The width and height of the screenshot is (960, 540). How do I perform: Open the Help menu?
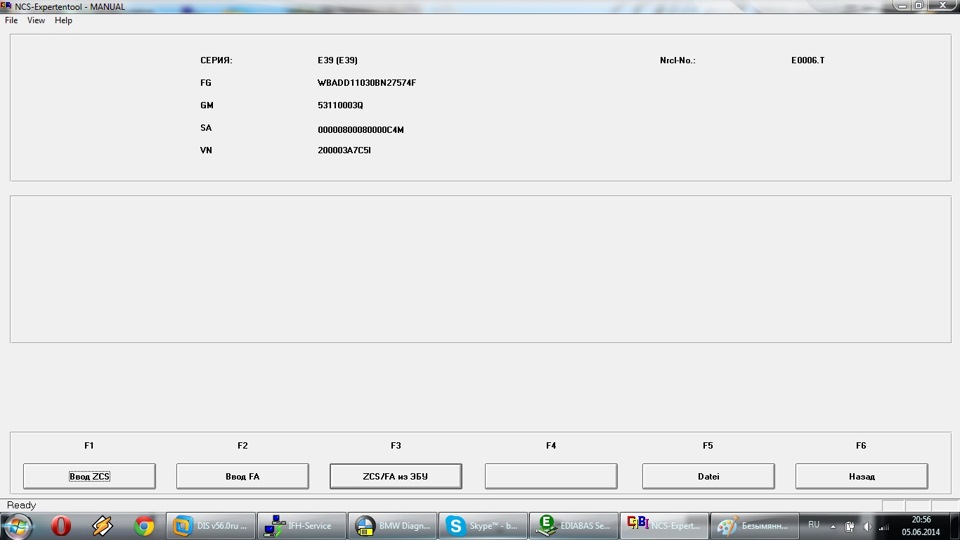point(63,20)
